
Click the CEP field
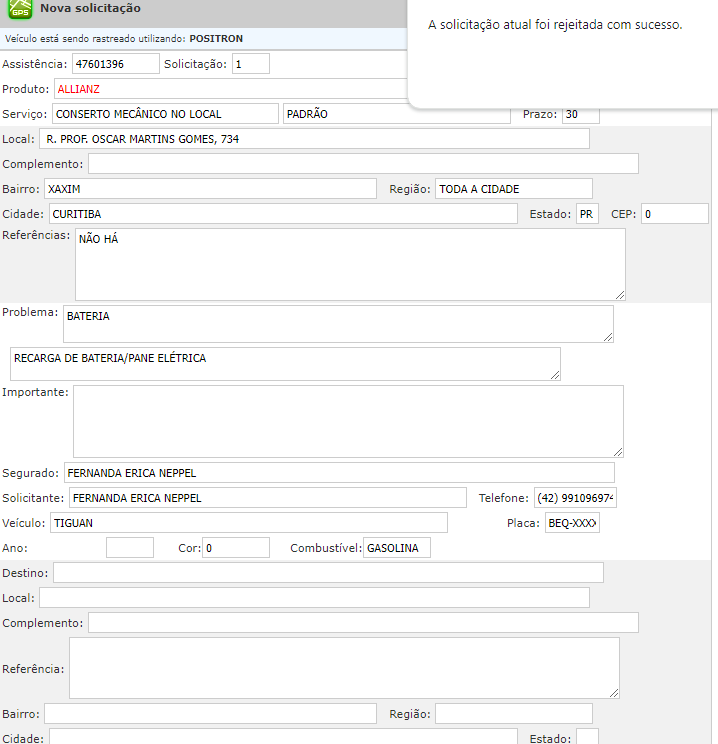click(674, 214)
